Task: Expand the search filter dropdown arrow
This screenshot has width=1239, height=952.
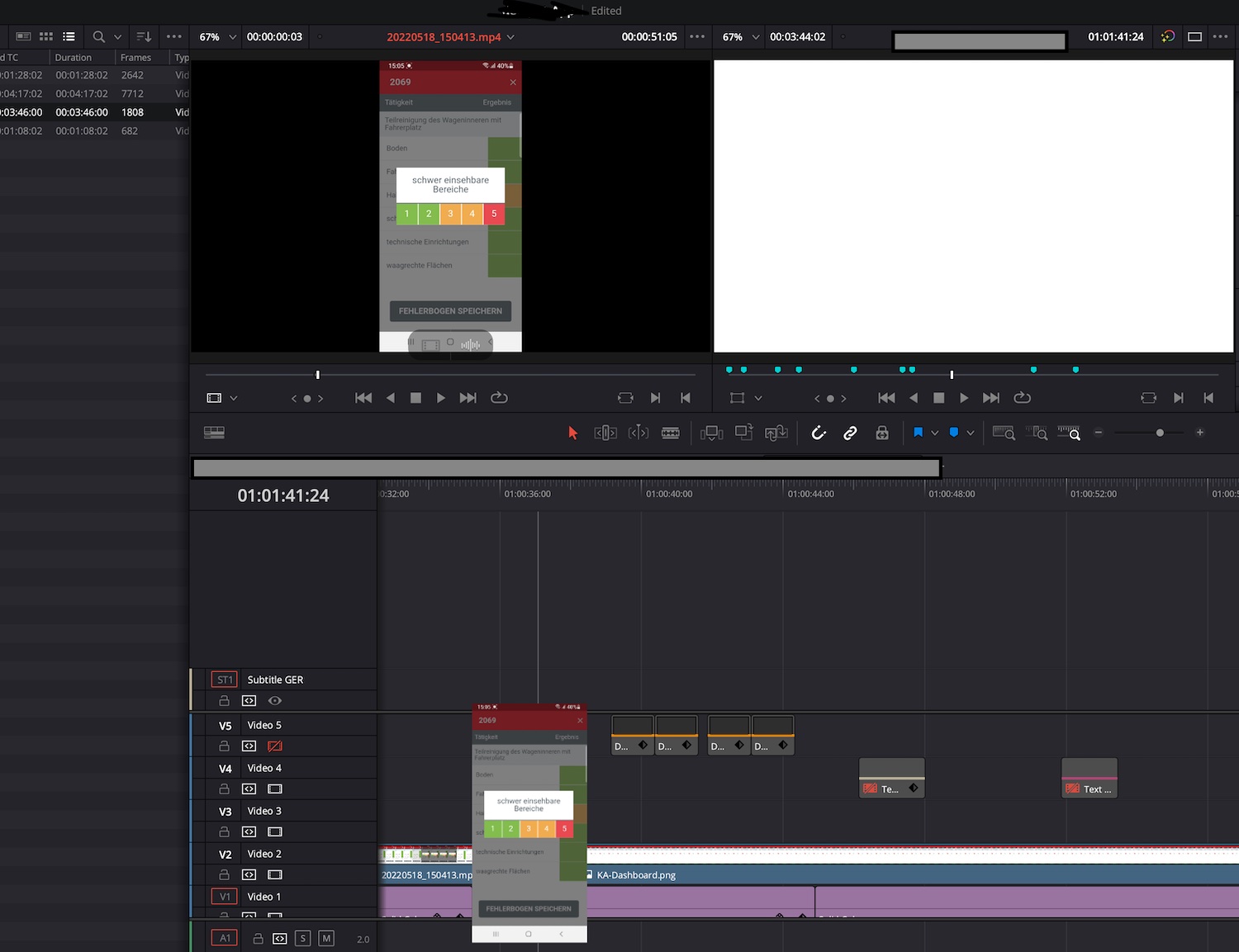Action: 117,37
